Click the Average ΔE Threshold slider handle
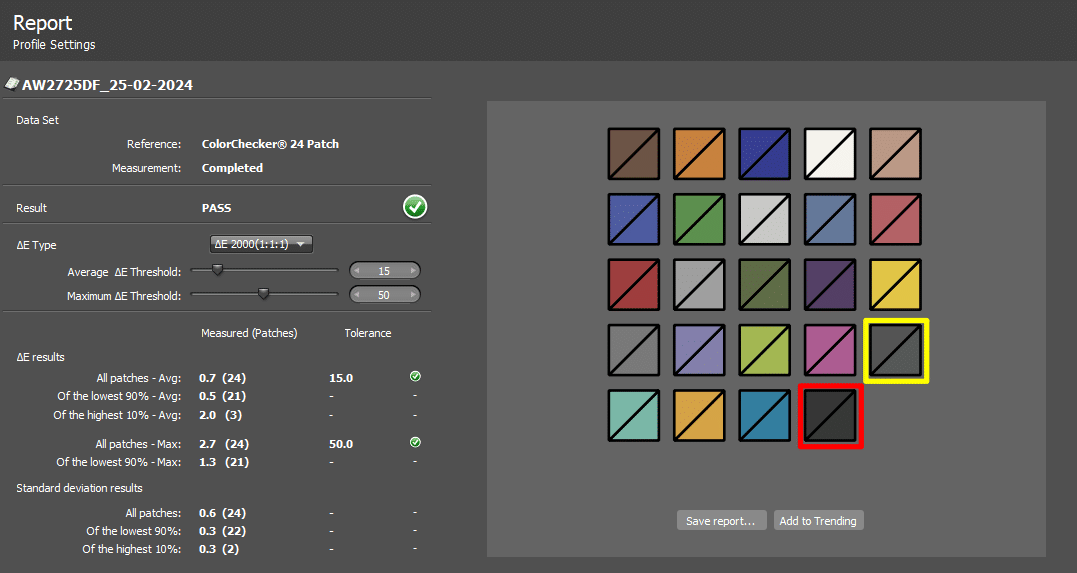 (217, 270)
